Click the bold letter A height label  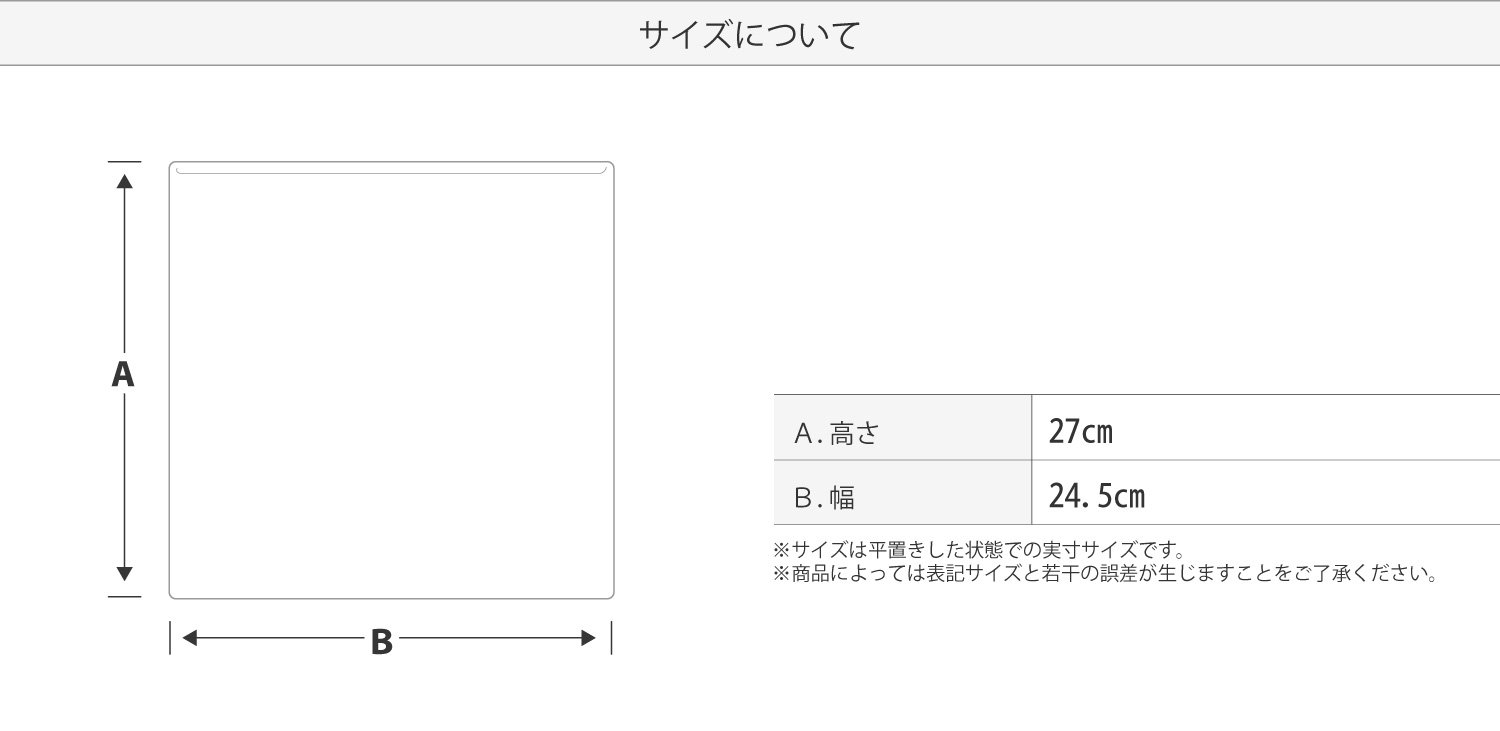pyautogui.click(x=122, y=374)
